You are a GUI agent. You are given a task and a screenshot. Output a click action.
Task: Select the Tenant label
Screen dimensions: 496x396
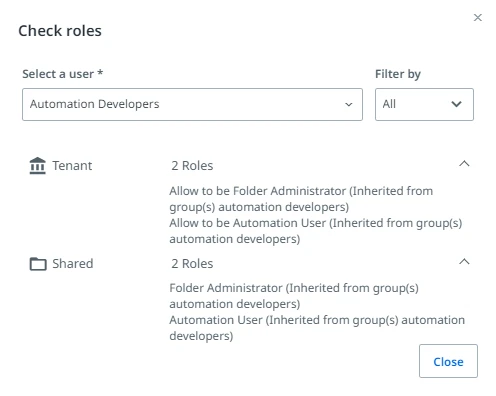[72, 166]
